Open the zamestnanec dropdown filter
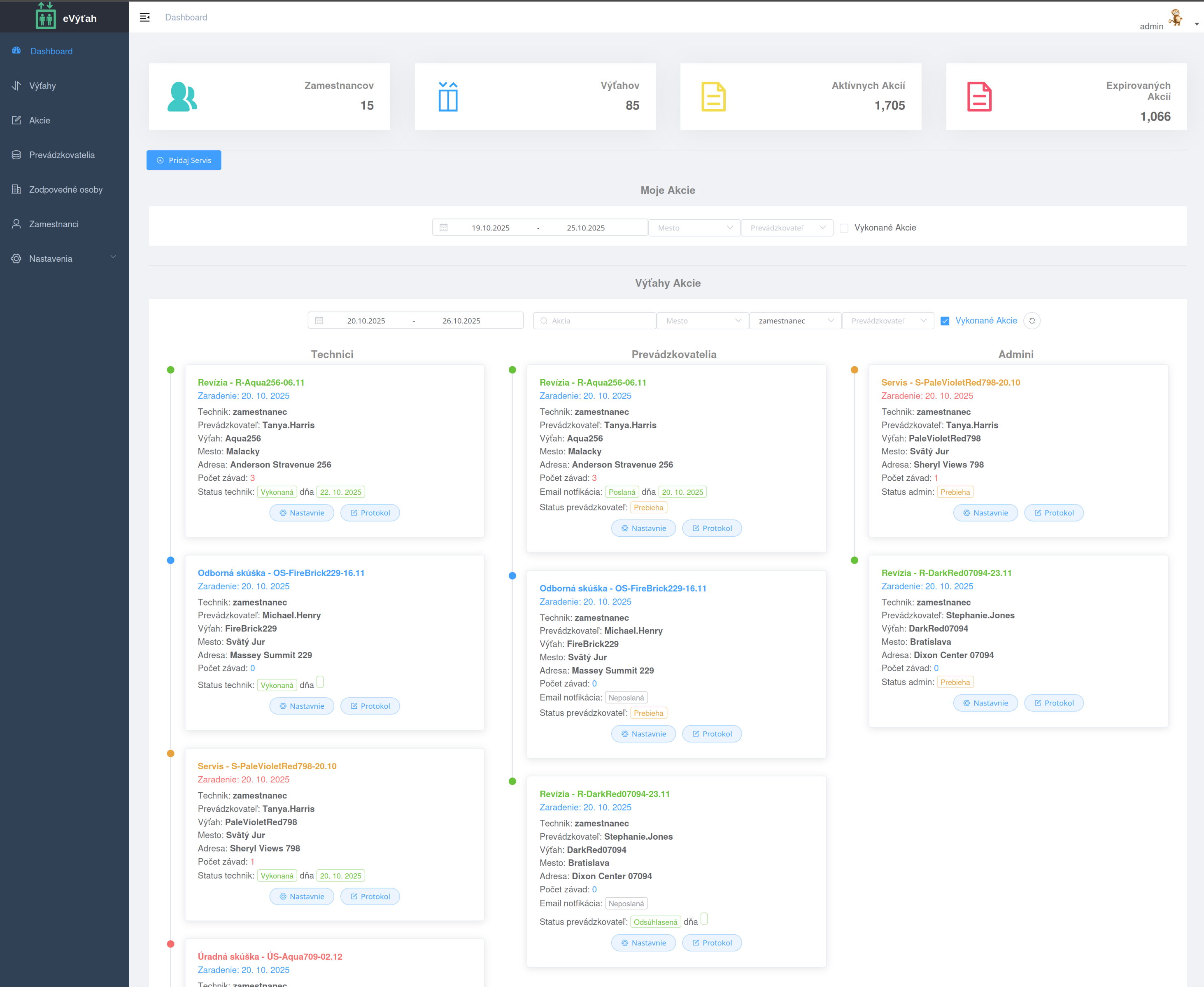 [x=795, y=321]
